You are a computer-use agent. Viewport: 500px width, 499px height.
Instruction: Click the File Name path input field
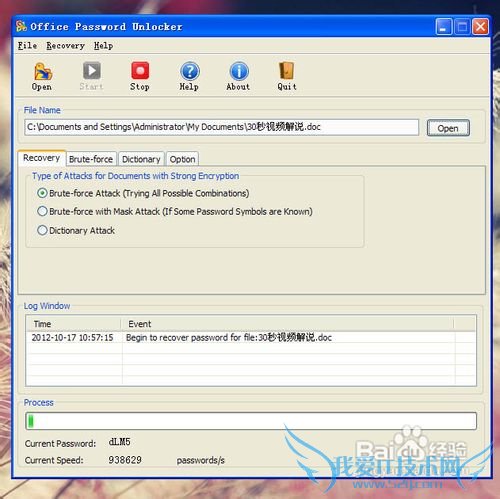click(221, 127)
